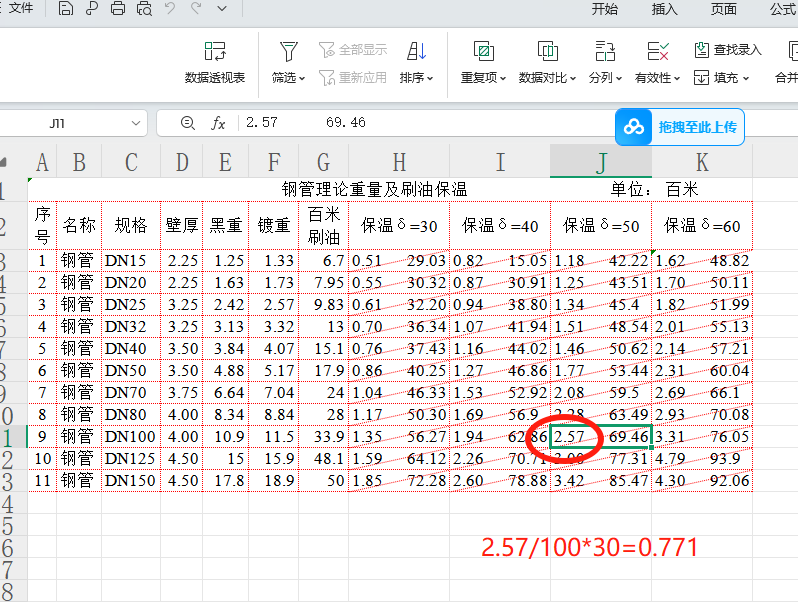Screen dimensions: 798x602
Task: Click cell containing 4.30 92.06
Action: 702,480
